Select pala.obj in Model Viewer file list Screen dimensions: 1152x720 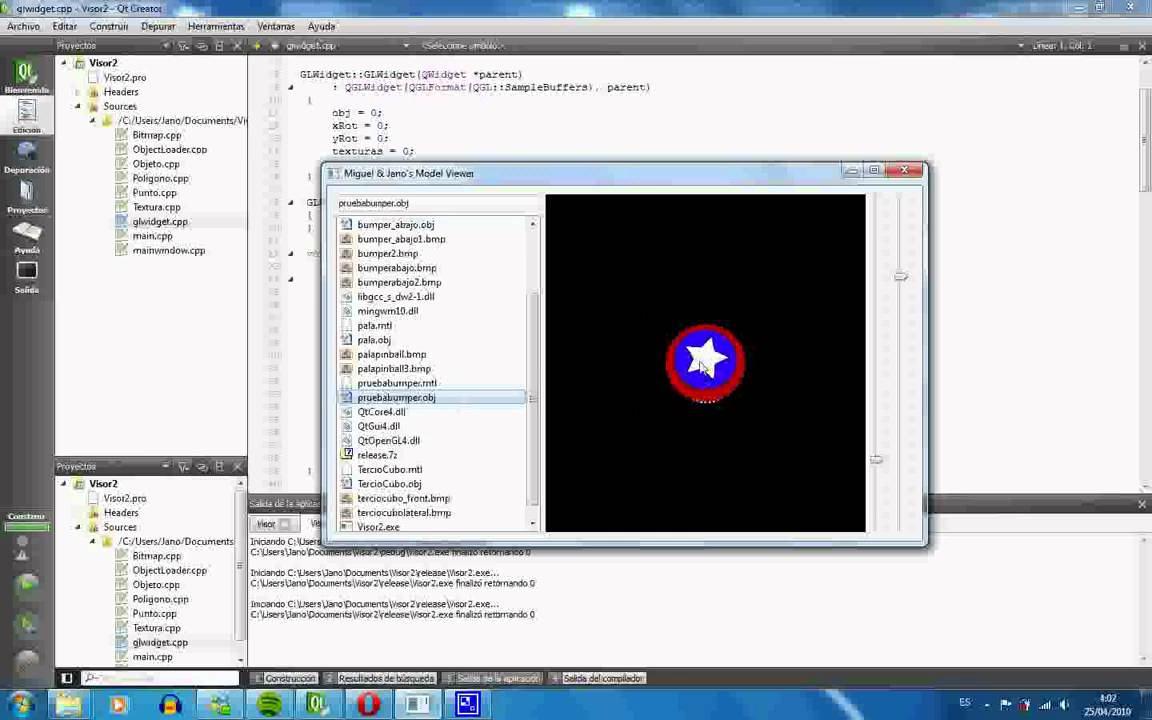click(374, 340)
